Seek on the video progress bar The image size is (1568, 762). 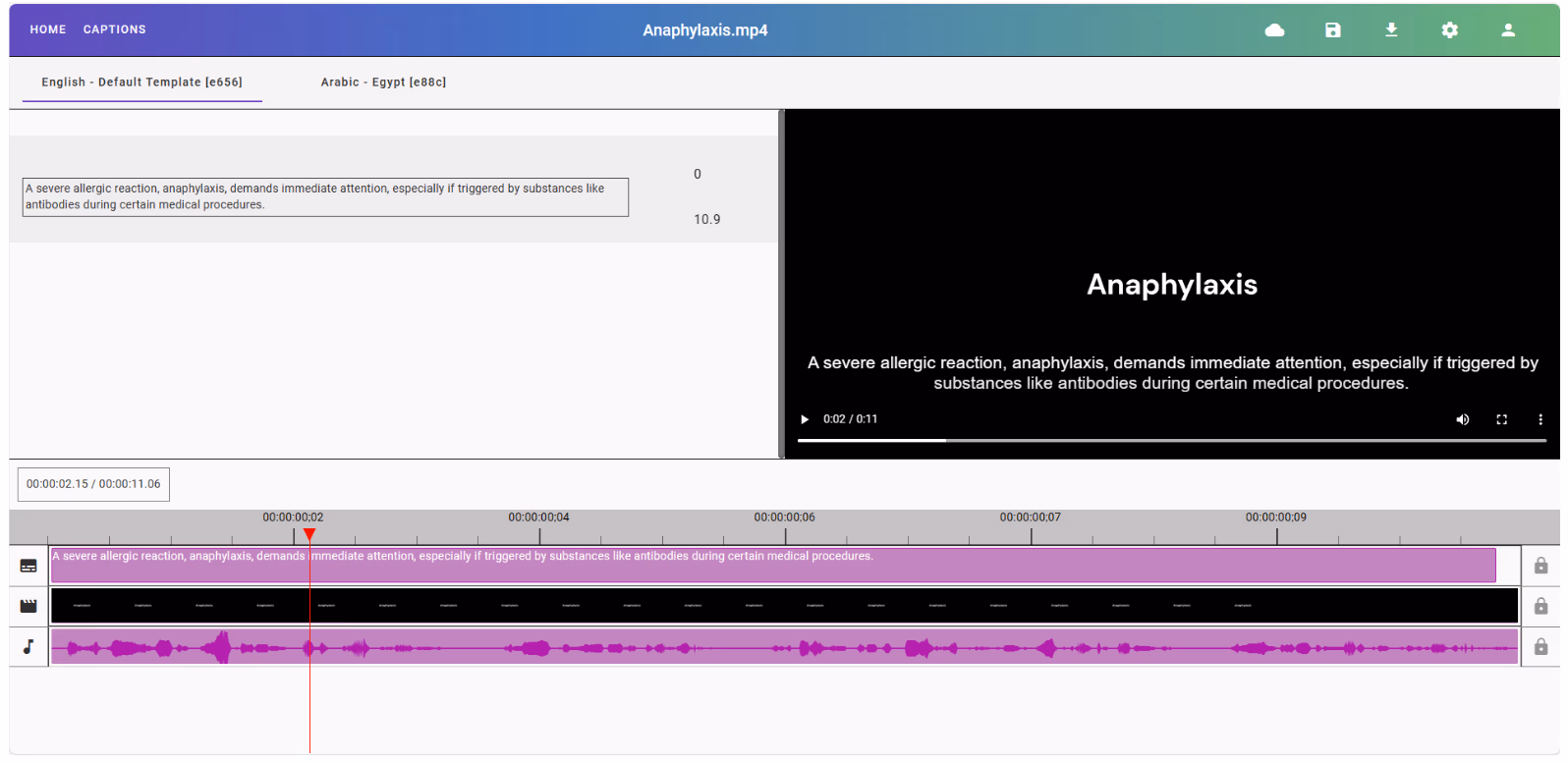[1172, 441]
